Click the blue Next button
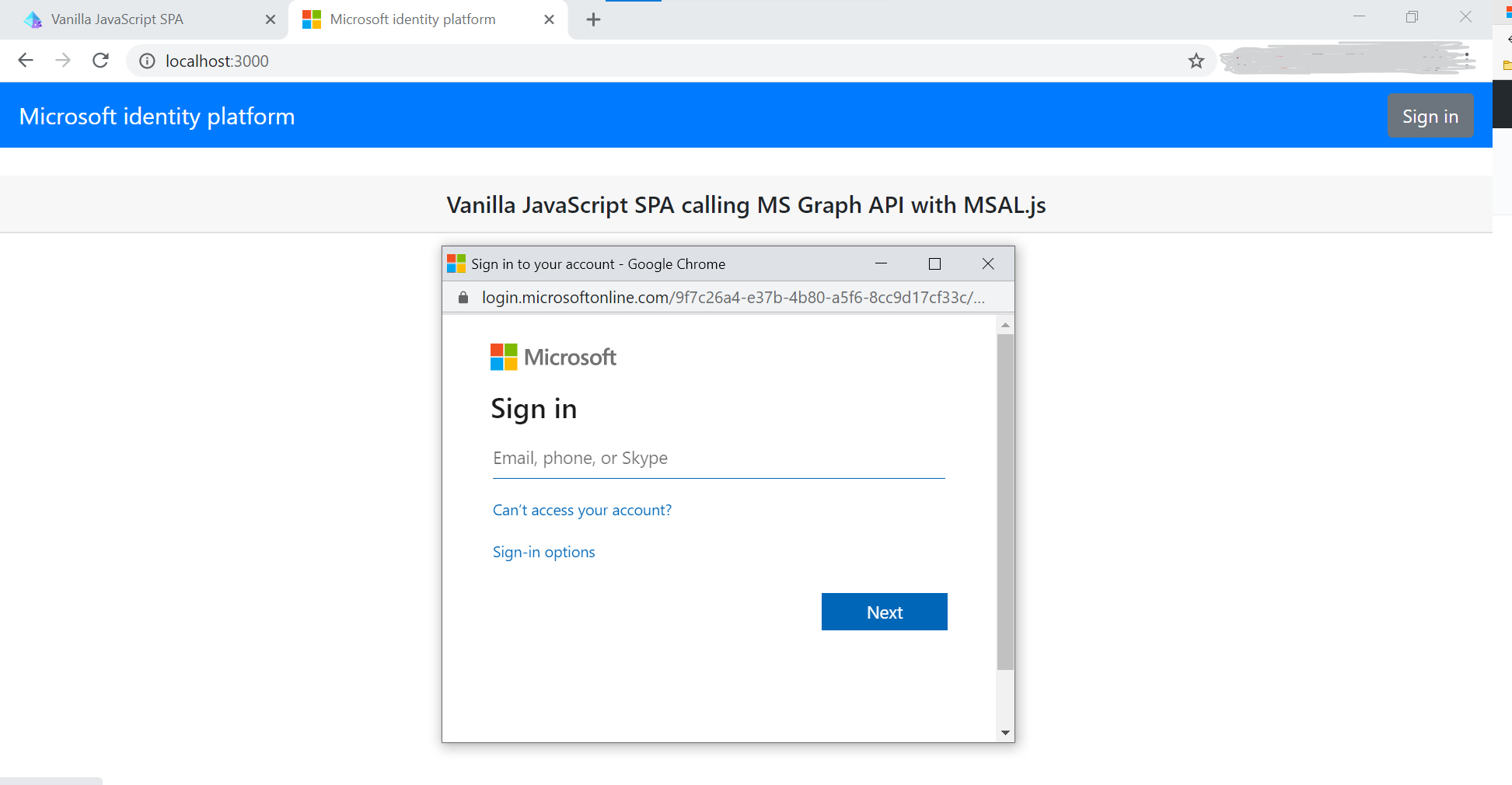Image resolution: width=1512 pixels, height=785 pixels. [x=884, y=612]
